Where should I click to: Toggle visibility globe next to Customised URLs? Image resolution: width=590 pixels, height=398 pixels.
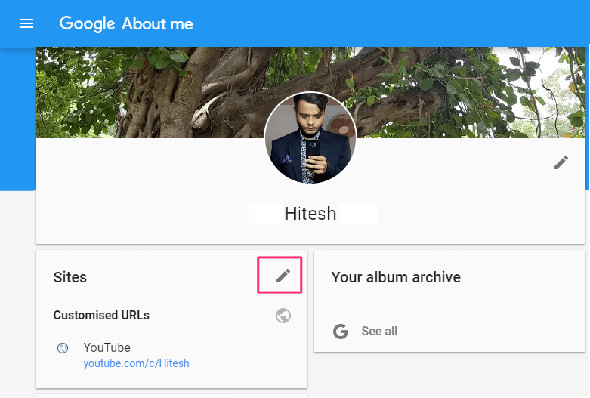tap(283, 315)
